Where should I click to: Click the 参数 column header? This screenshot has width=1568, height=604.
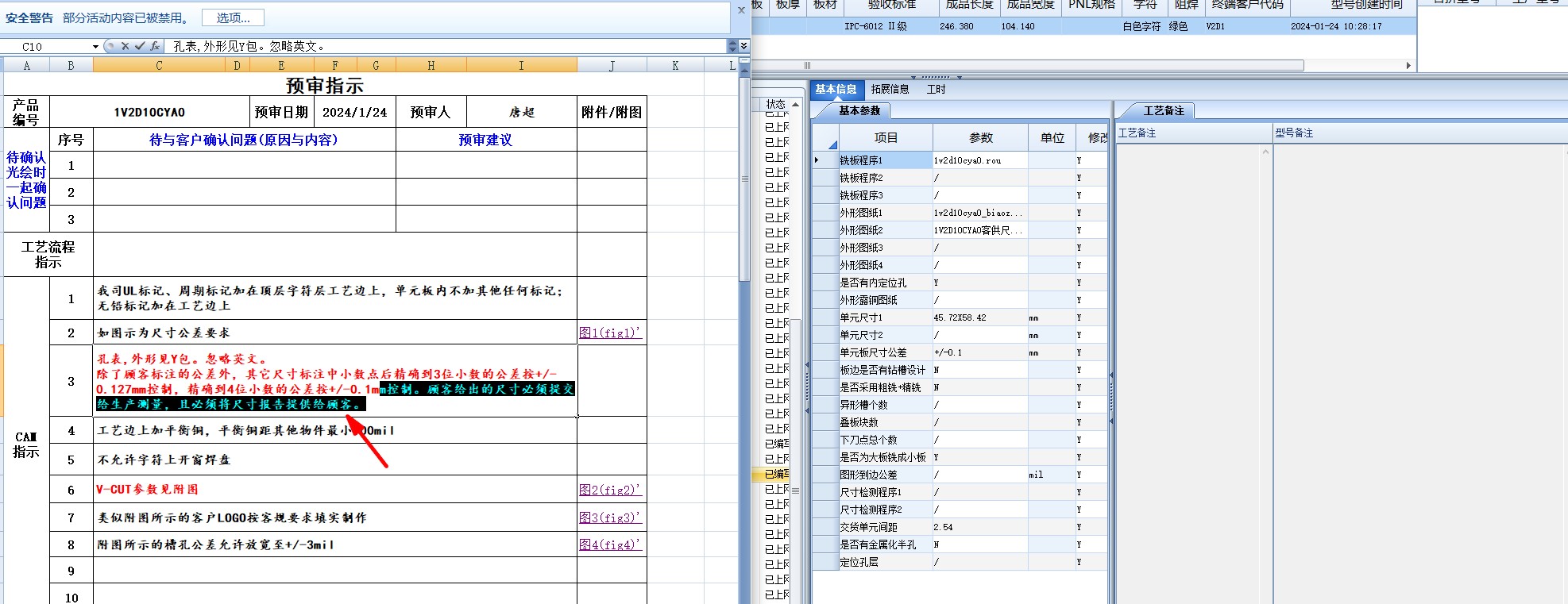coord(981,138)
